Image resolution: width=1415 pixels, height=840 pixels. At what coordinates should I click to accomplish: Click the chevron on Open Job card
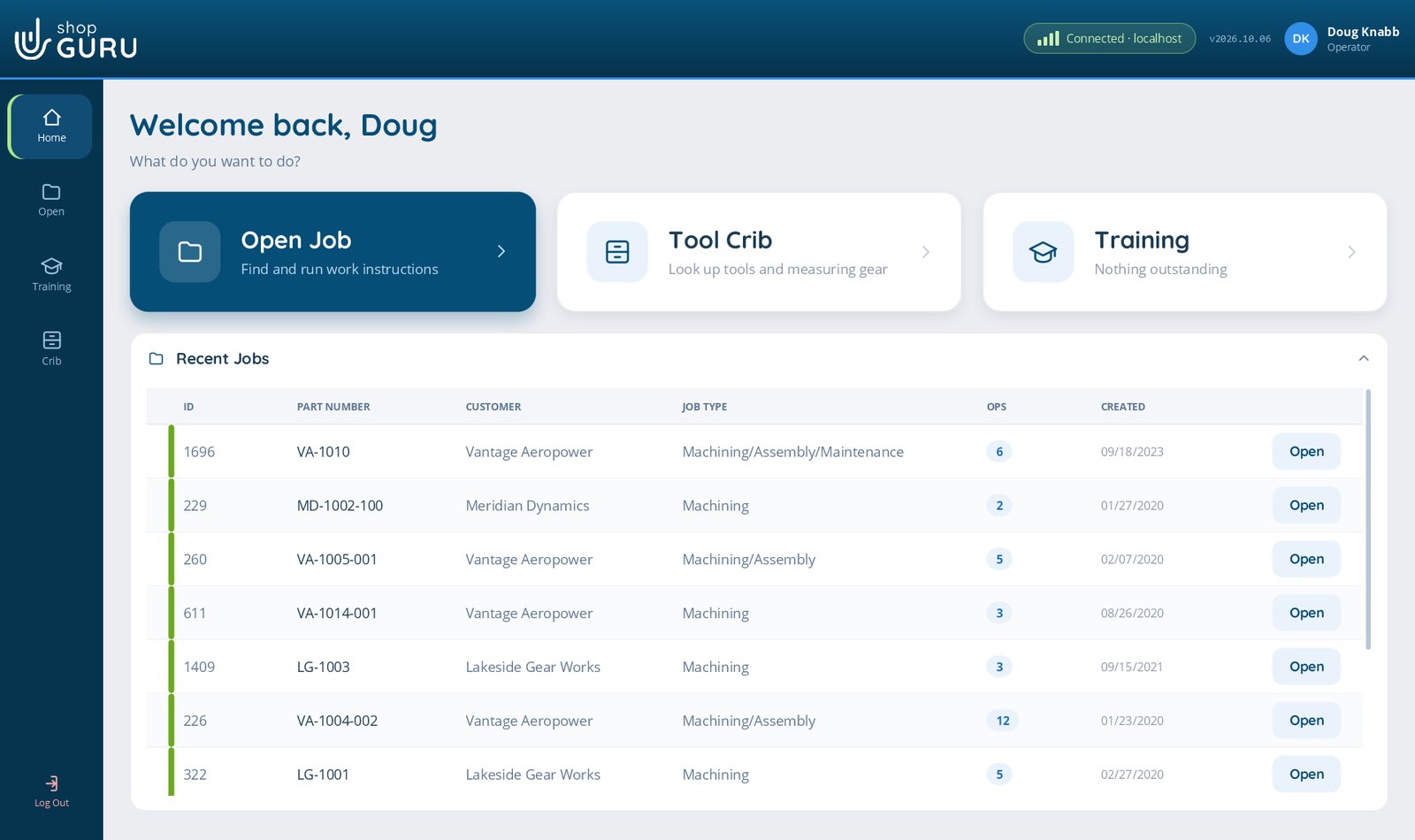(x=501, y=252)
